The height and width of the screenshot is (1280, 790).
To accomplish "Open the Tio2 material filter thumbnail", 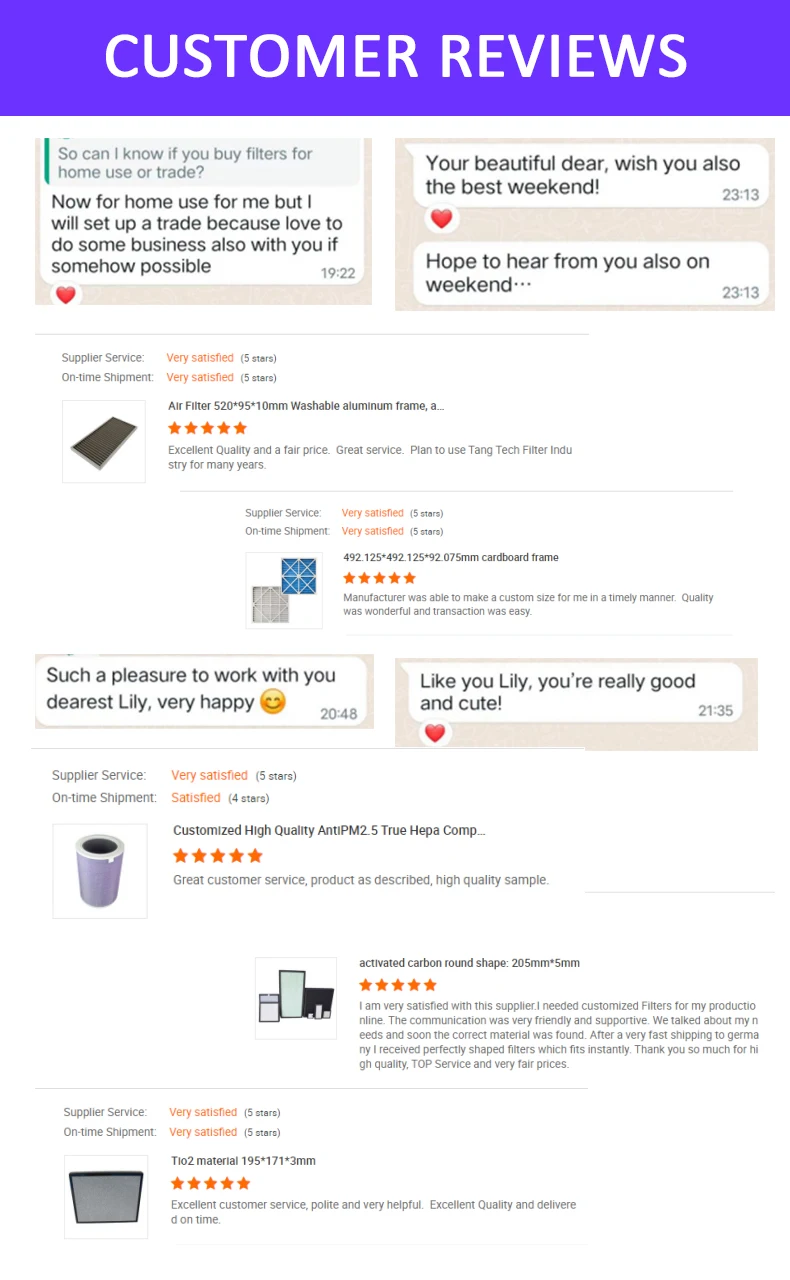I will [106, 1197].
